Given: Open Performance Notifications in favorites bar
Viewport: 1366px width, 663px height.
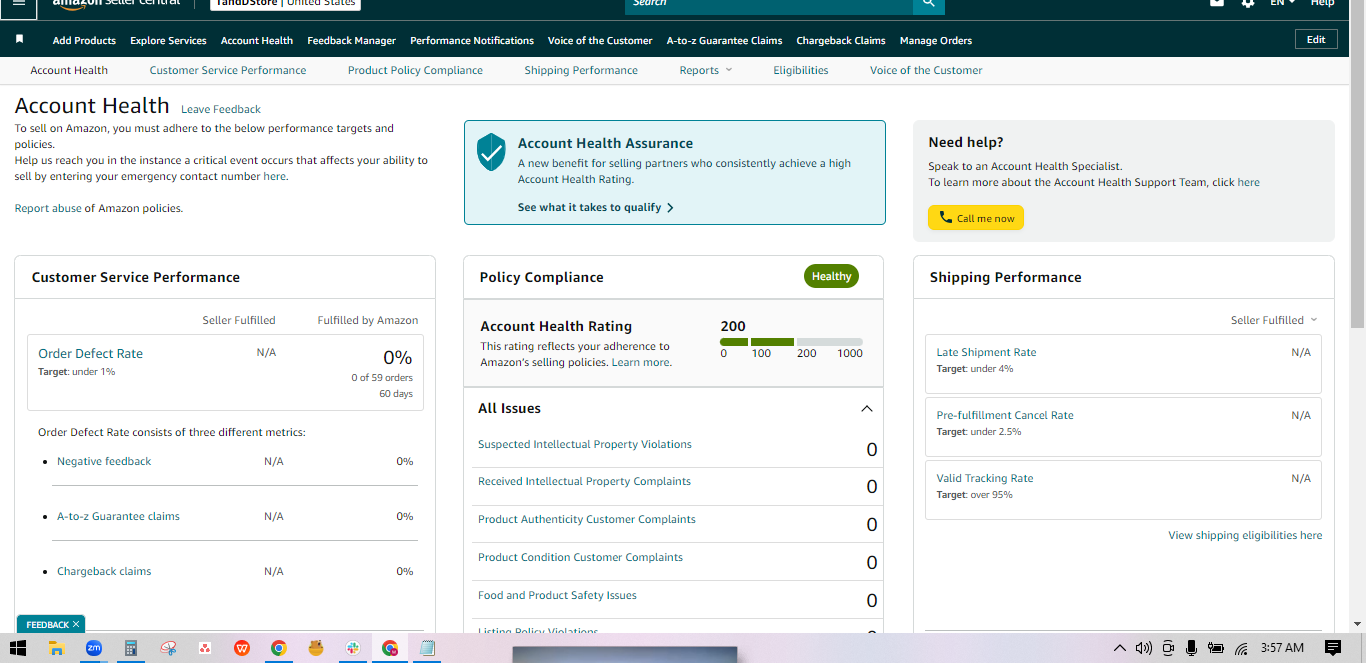Looking at the screenshot, I should pos(472,40).
